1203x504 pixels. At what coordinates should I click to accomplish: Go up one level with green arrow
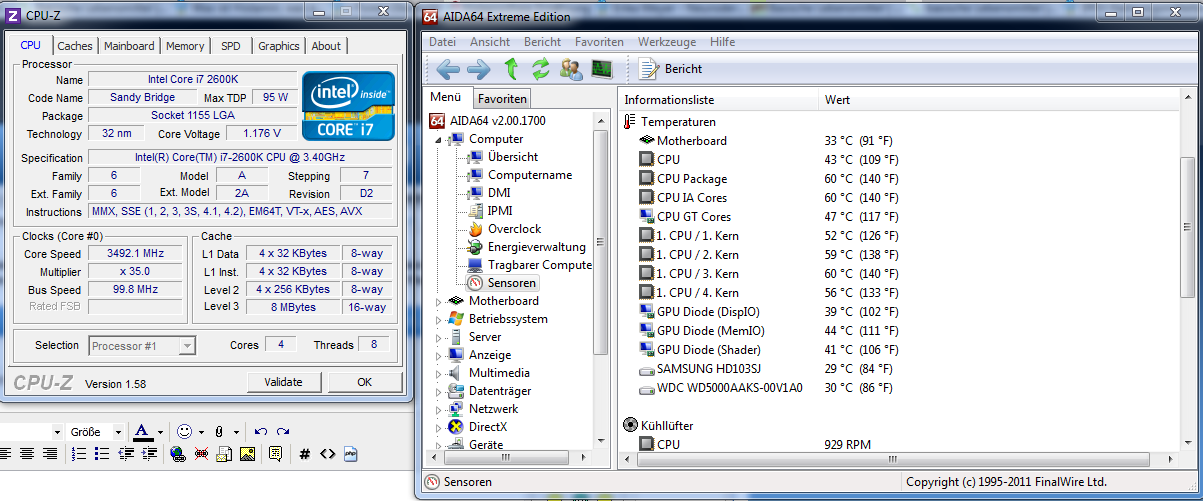[511, 69]
